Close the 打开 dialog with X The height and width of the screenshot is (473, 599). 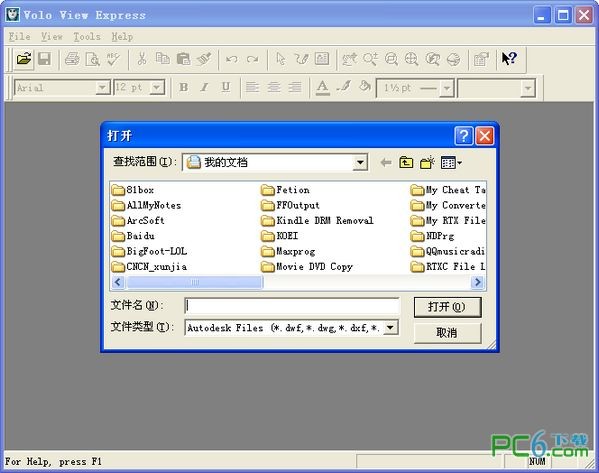(x=485, y=136)
